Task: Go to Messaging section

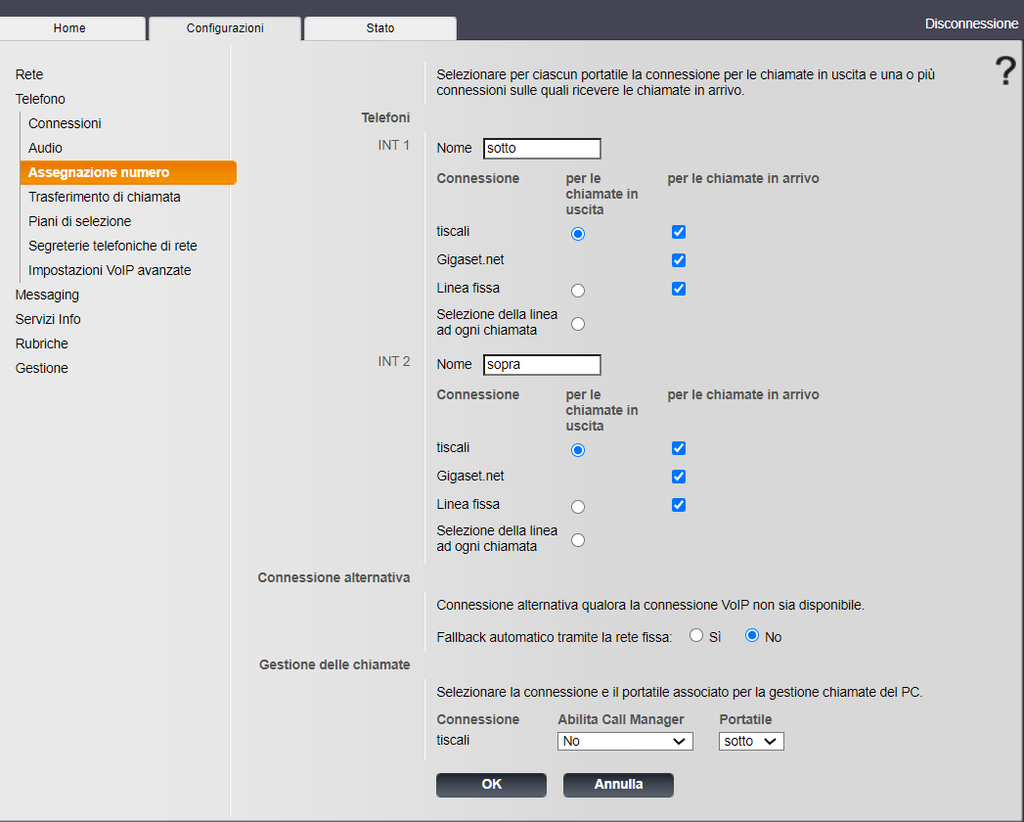Action: coord(47,295)
